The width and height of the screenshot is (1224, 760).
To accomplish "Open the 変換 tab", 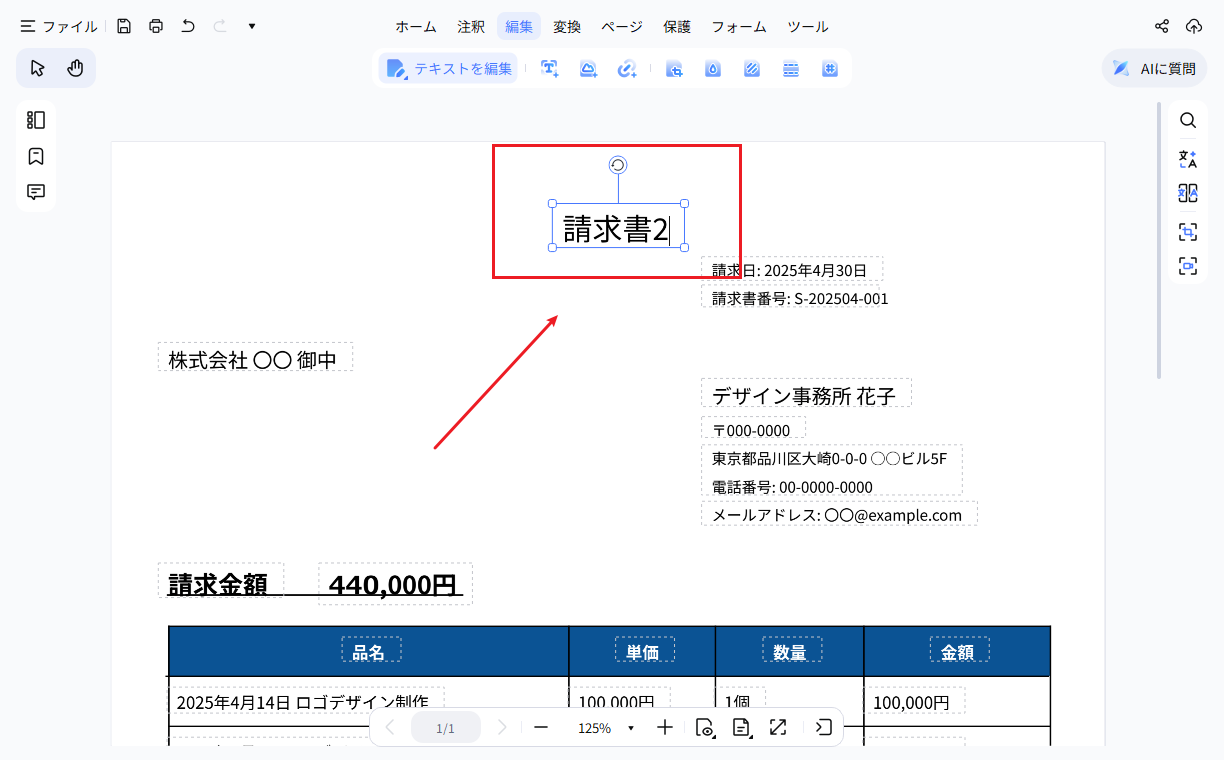I will click(x=567, y=27).
